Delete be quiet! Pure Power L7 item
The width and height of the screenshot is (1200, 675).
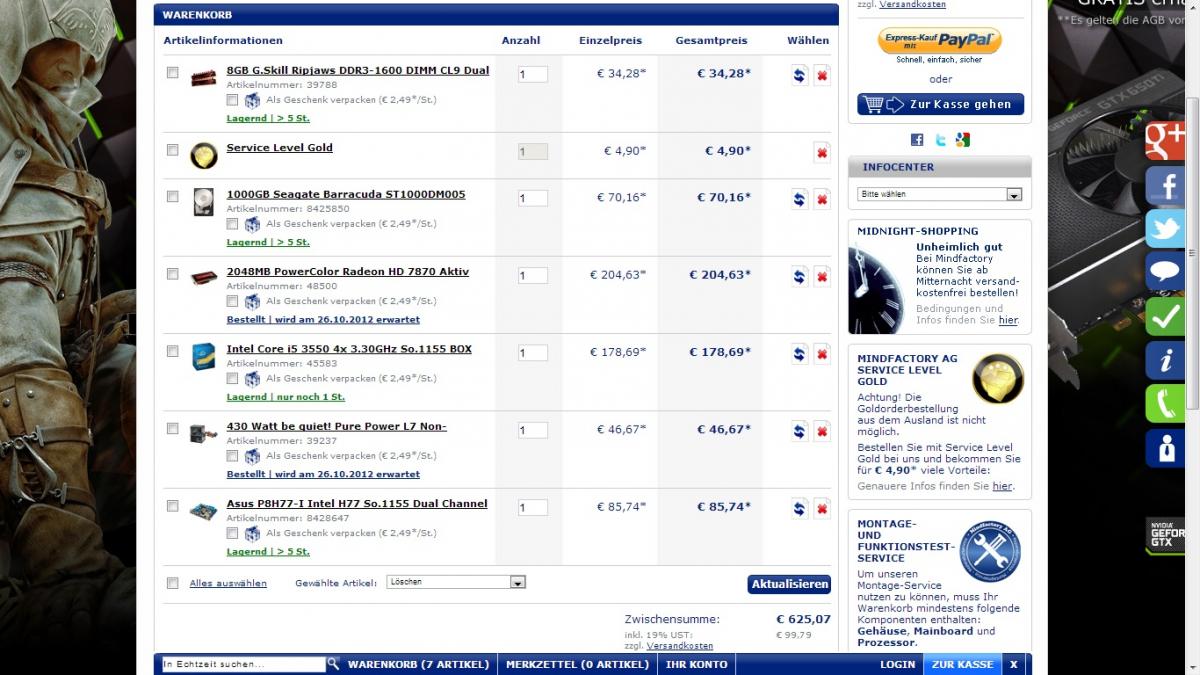click(x=822, y=431)
